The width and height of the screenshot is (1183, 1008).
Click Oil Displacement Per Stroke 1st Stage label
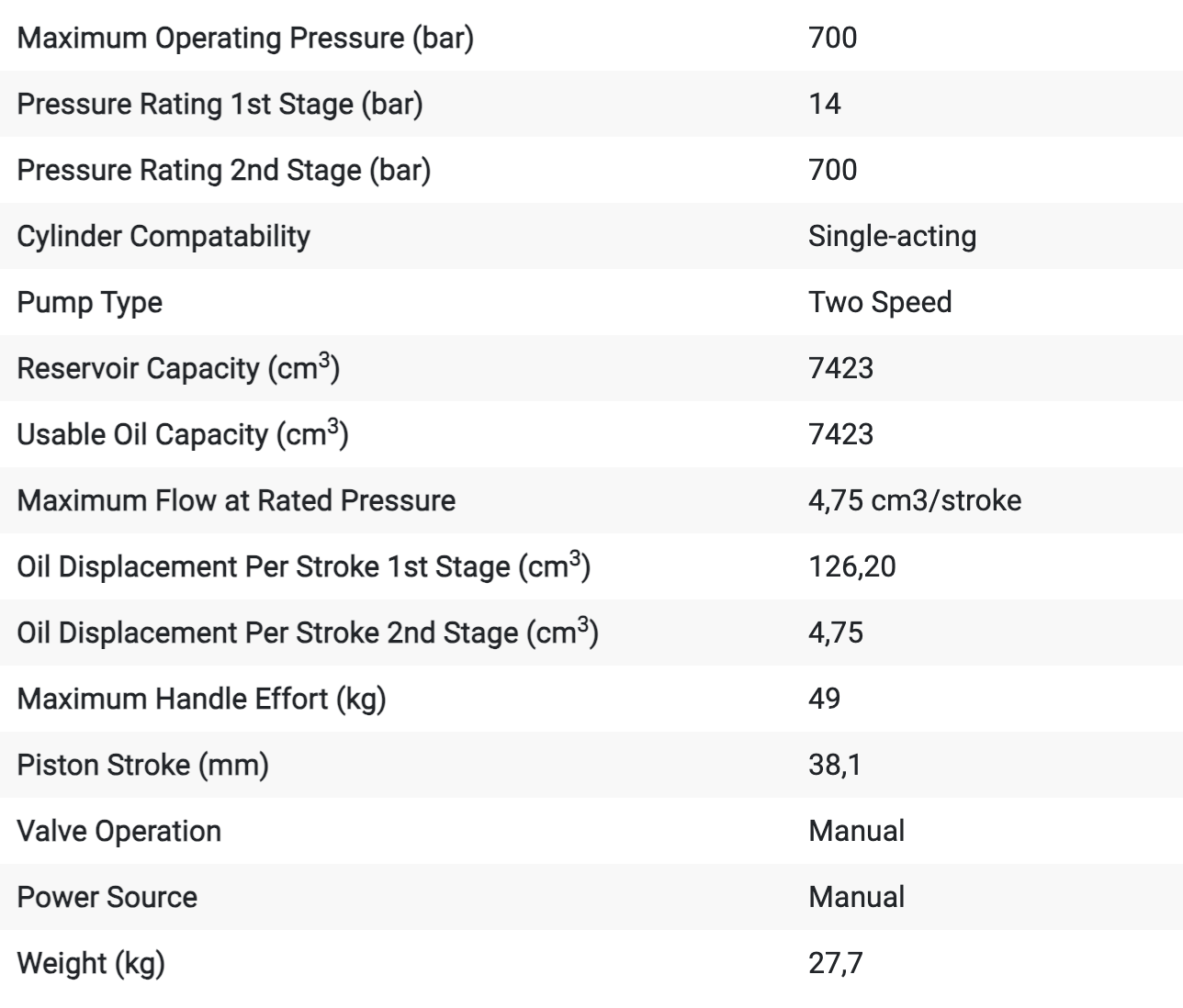click(x=304, y=566)
